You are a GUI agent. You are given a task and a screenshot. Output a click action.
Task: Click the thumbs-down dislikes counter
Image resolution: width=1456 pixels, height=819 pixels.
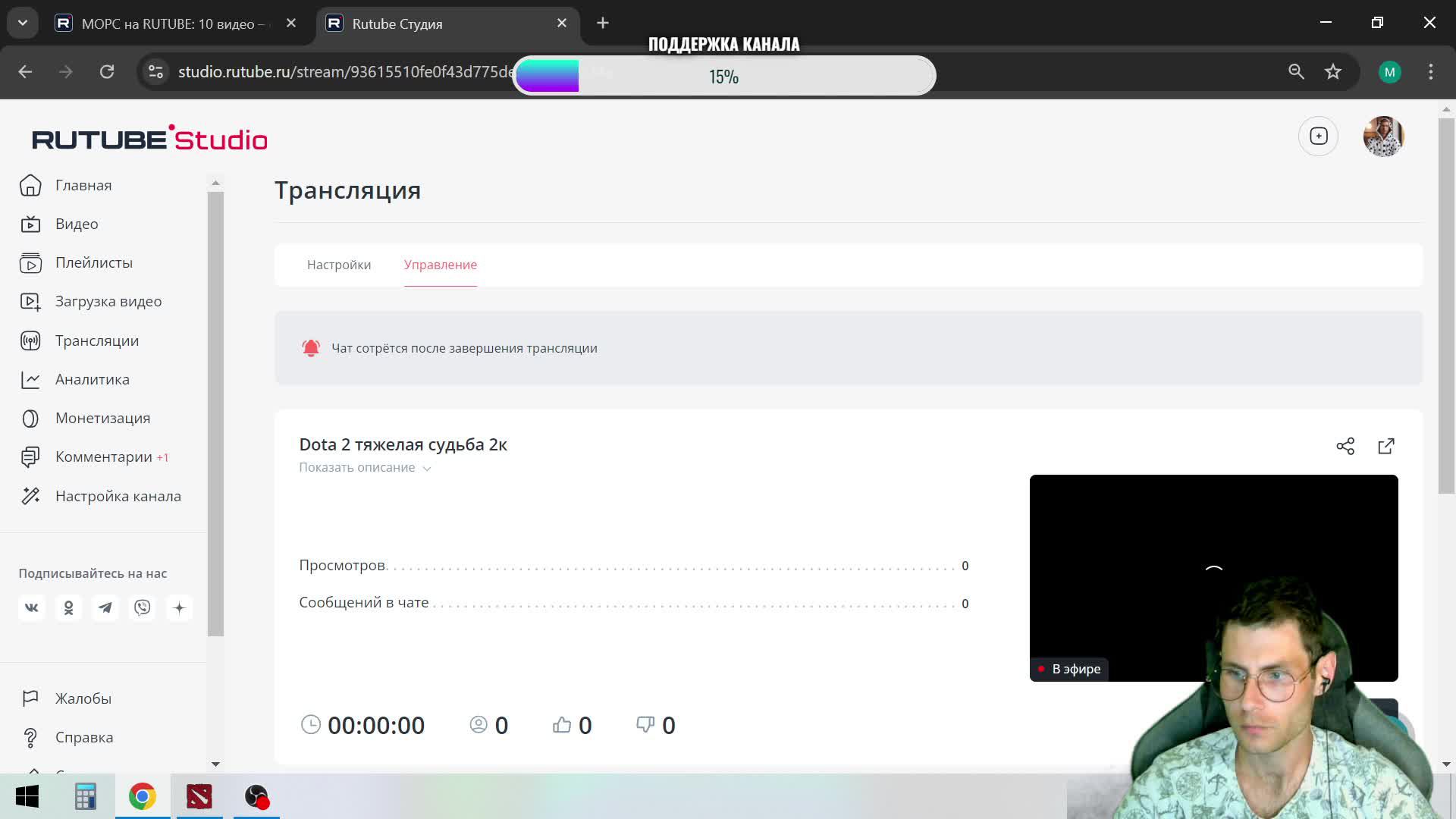point(656,725)
